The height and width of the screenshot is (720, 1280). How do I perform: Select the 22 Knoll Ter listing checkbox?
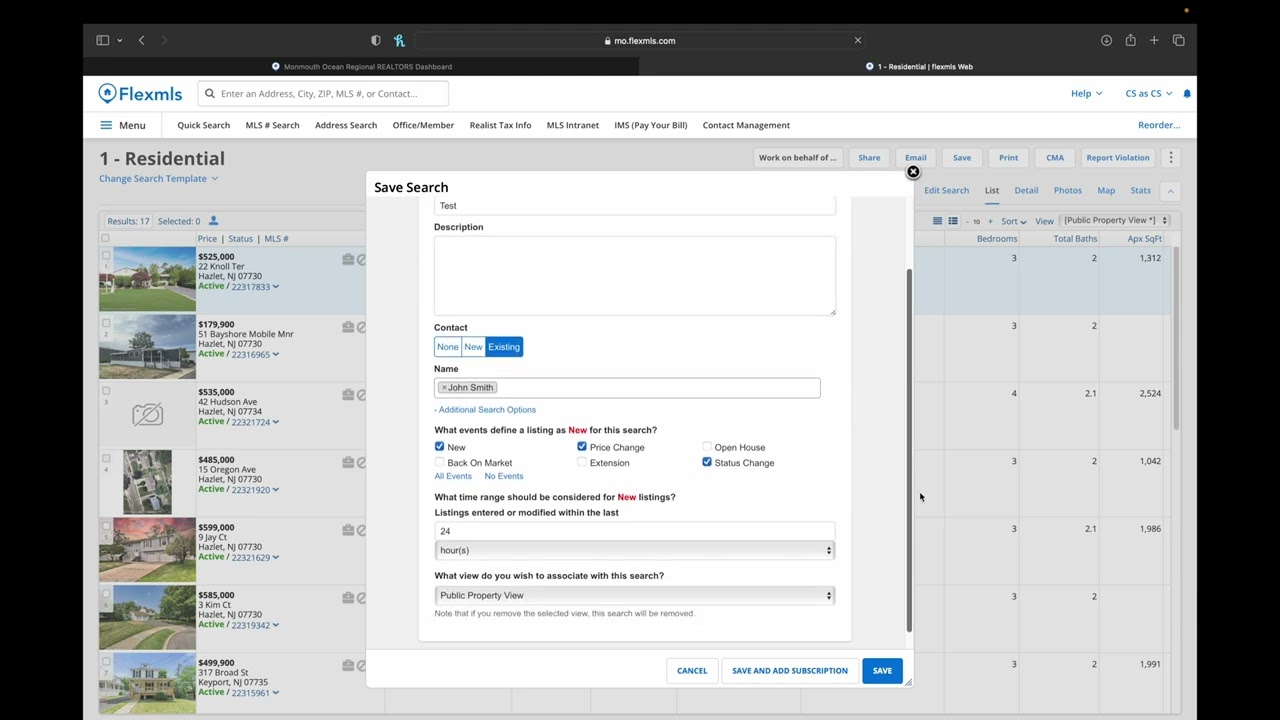click(106, 256)
